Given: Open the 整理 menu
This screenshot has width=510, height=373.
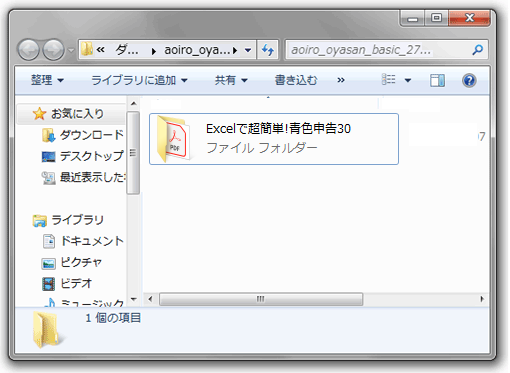Looking at the screenshot, I should coord(47,80).
